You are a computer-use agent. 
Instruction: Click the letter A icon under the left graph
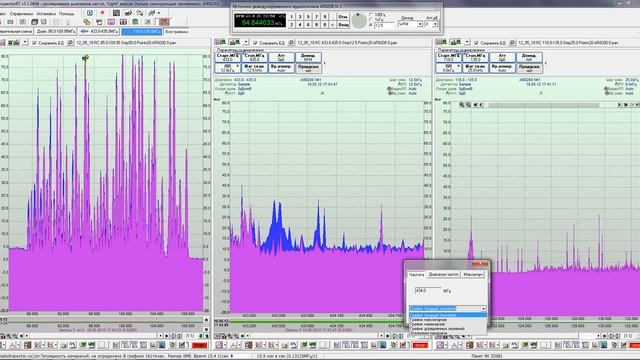click(x=12, y=345)
